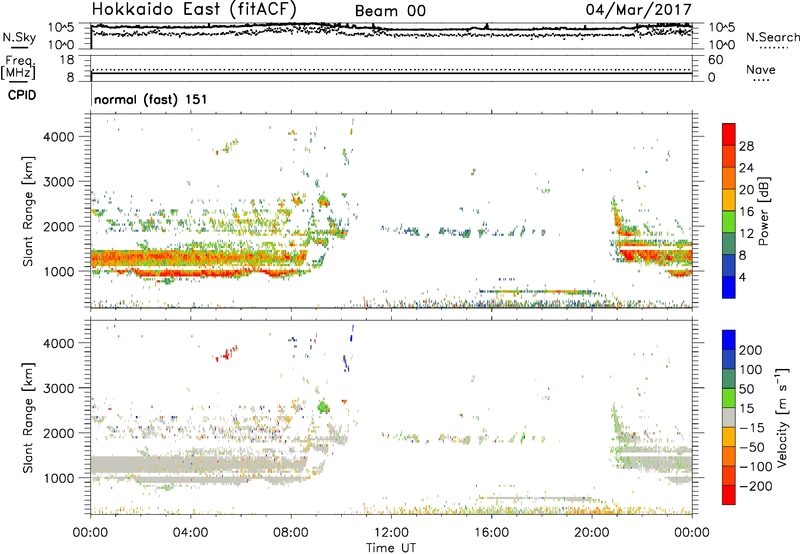800x554 pixels.
Task: Click the "16:00" time tick label
Action: (x=491, y=533)
